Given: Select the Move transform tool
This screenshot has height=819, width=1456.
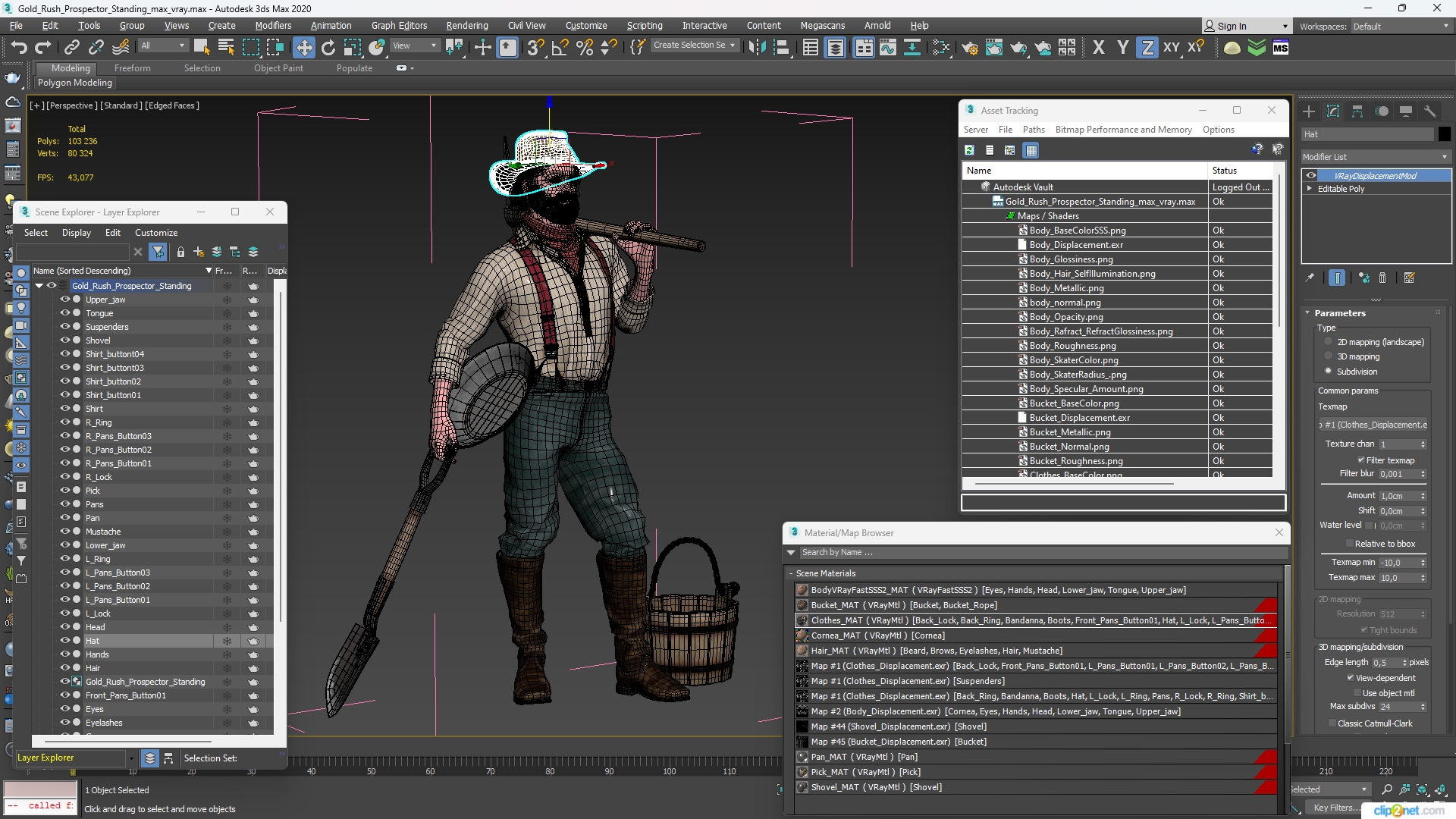Looking at the screenshot, I should pos(303,48).
